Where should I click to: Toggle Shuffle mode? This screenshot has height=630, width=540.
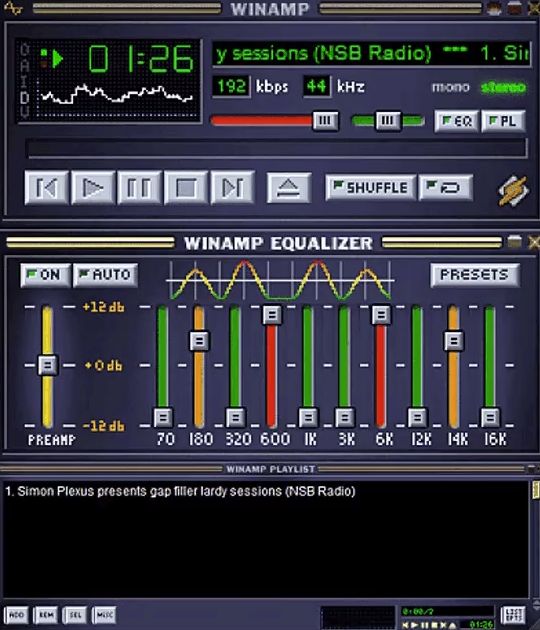[370, 187]
